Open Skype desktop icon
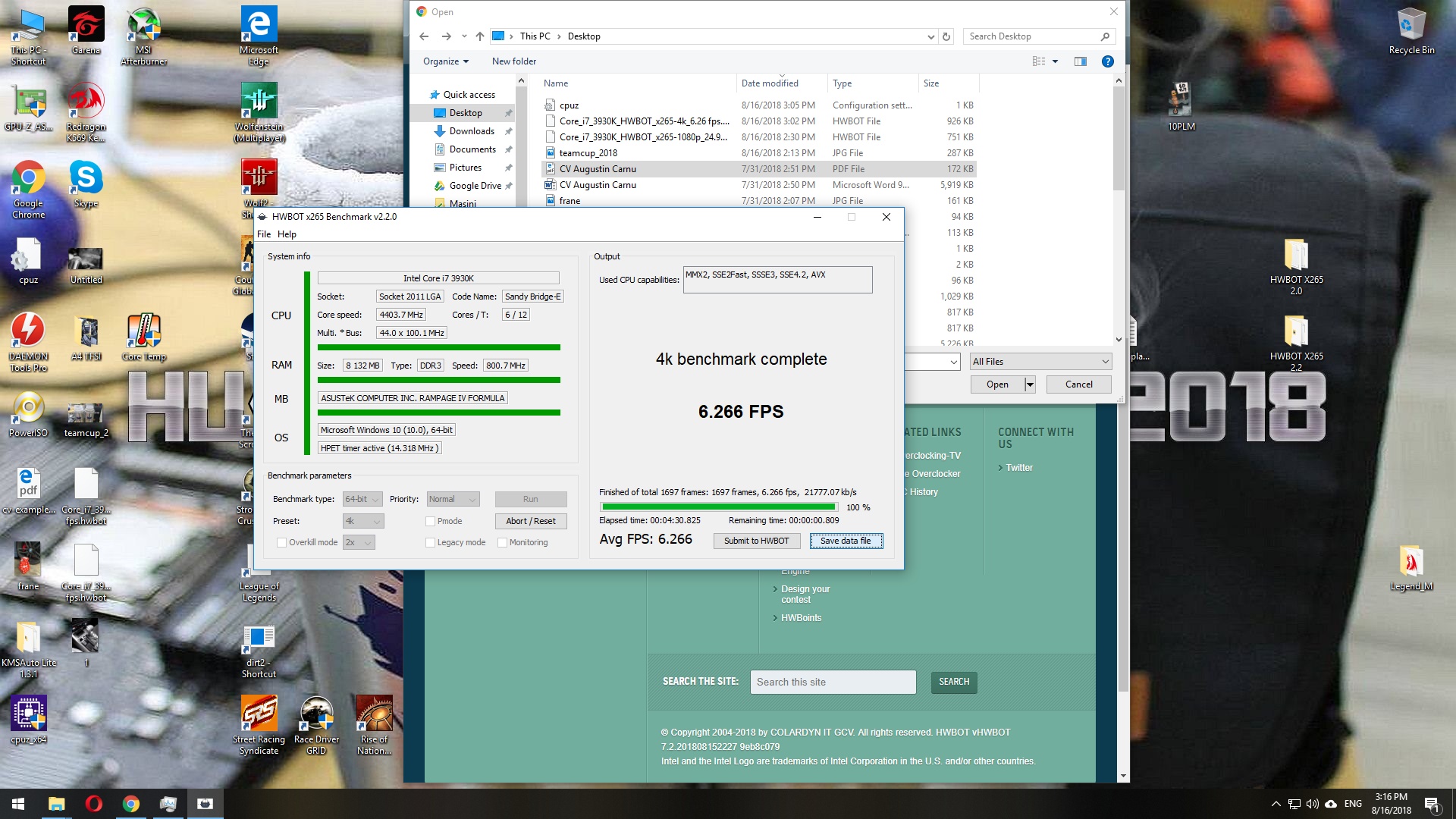 pyautogui.click(x=86, y=184)
